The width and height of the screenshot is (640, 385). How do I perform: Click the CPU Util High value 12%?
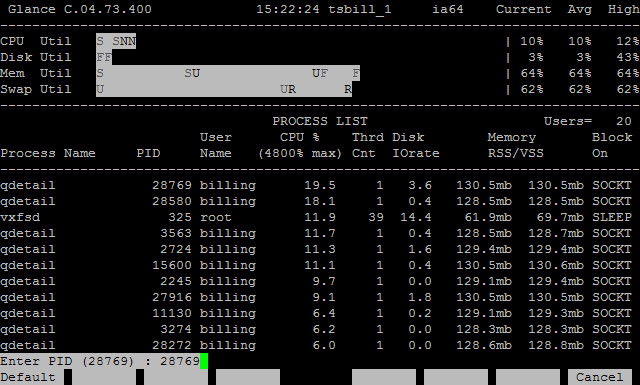(x=628, y=41)
